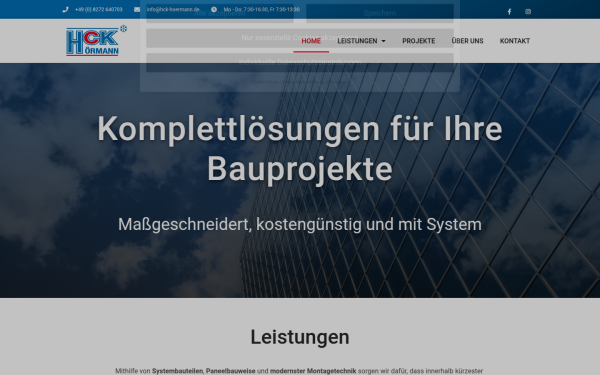
Task: Click the Speichern cookie button
Action: 380,13
